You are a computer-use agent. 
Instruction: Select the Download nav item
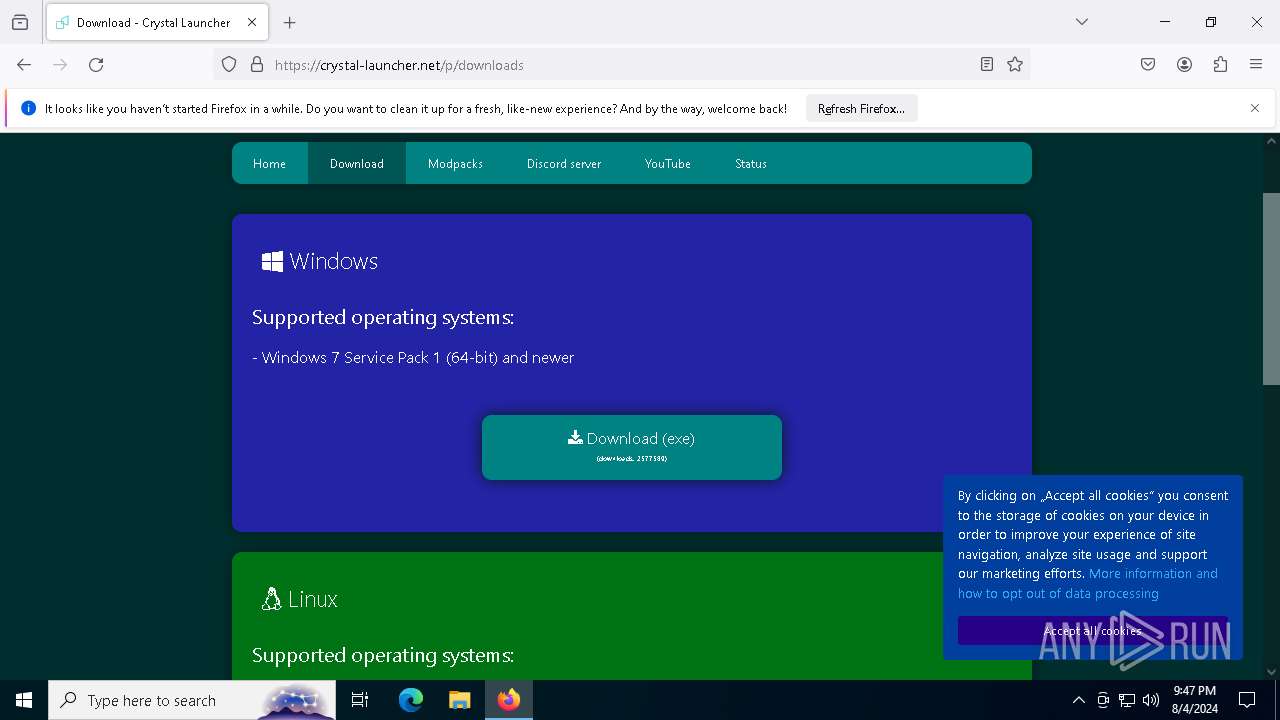point(357,163)
